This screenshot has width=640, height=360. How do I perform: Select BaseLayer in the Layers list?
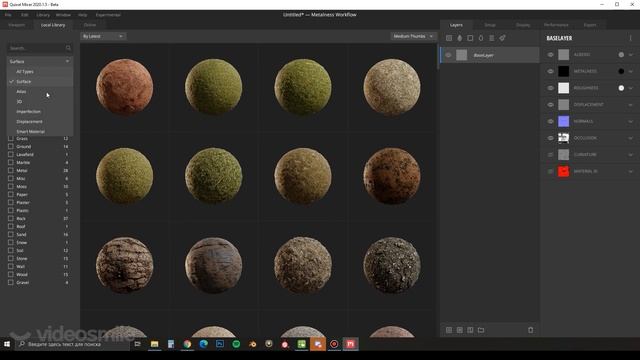[x=490, y=55]
